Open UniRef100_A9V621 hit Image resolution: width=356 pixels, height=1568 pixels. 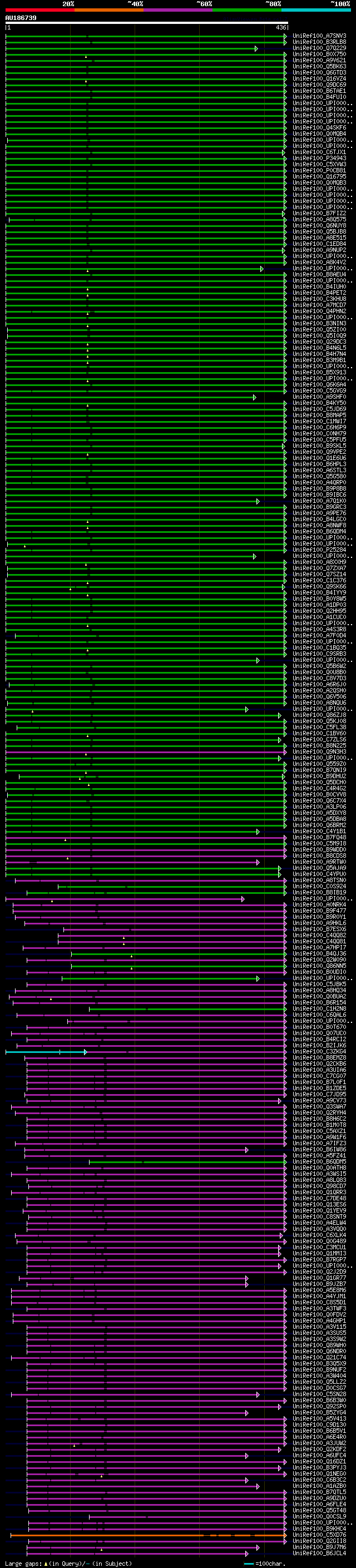(x=319, y=60)
